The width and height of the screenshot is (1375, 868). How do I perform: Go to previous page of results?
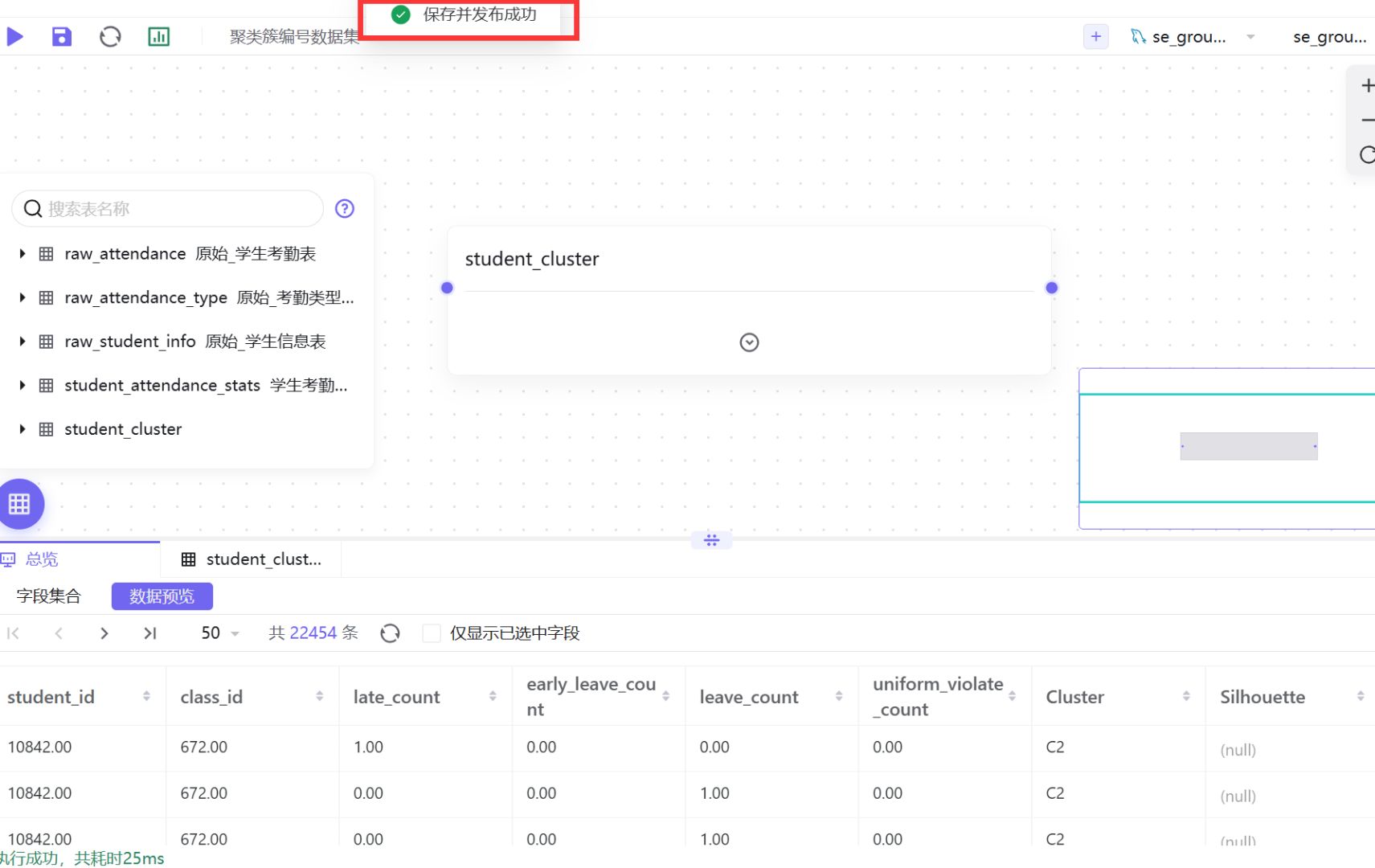click(x=59, y=633)
